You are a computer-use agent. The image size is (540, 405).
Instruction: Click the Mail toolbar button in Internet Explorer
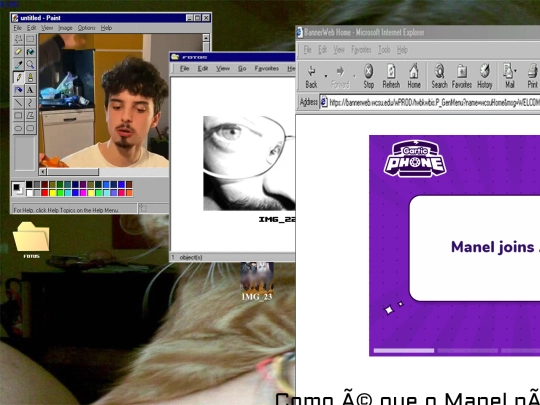coord(509,76)
